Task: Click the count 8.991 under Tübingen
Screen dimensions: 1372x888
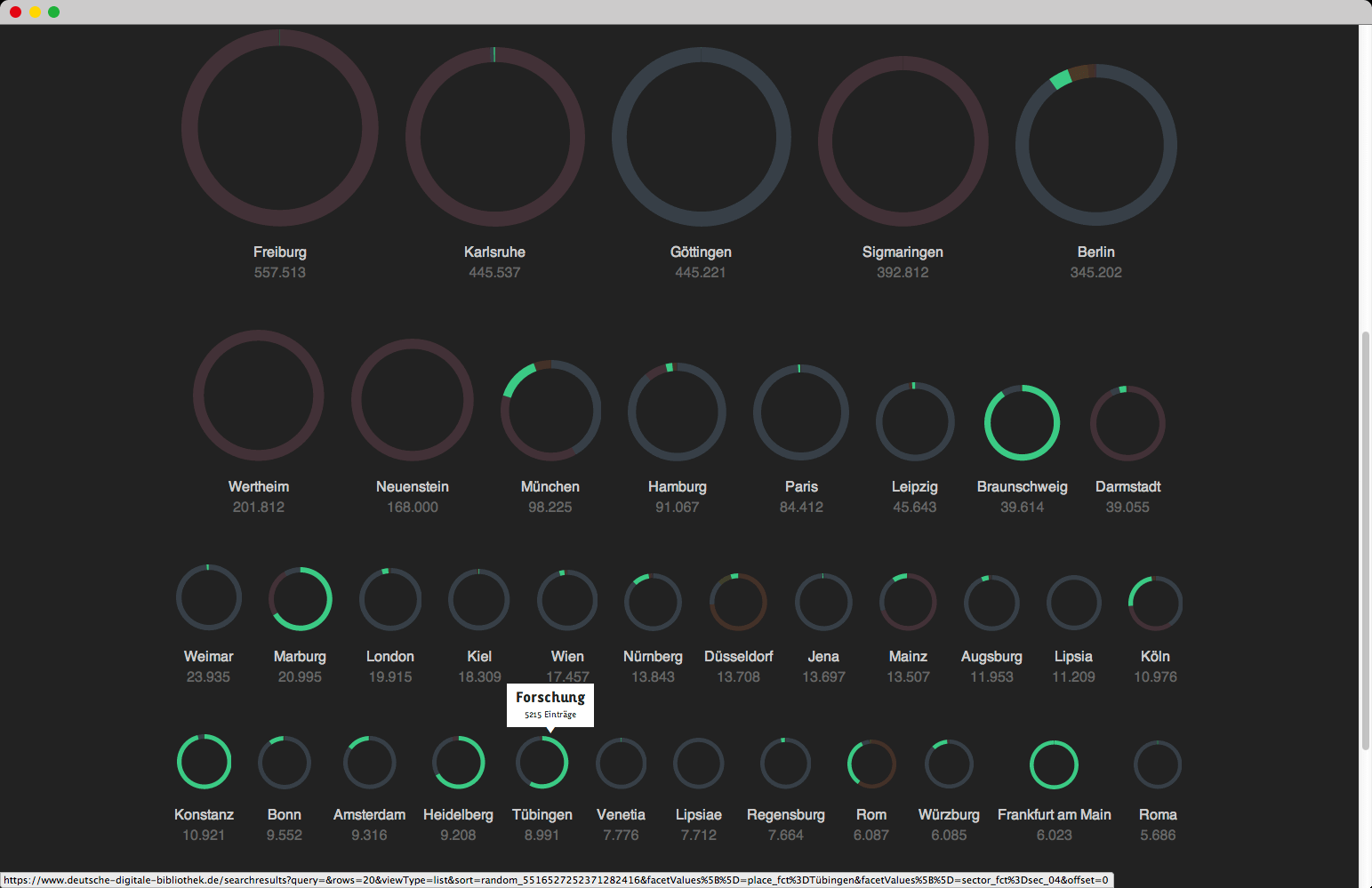Action: coord(542,835)
